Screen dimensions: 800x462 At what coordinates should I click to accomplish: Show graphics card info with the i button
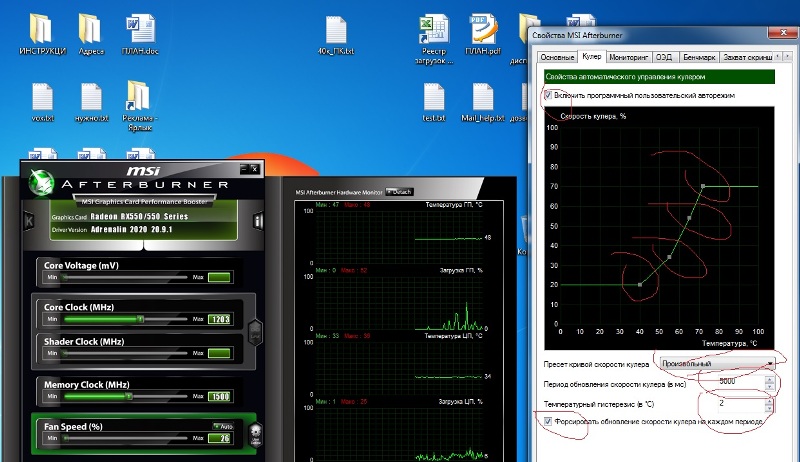click(258, 220)
